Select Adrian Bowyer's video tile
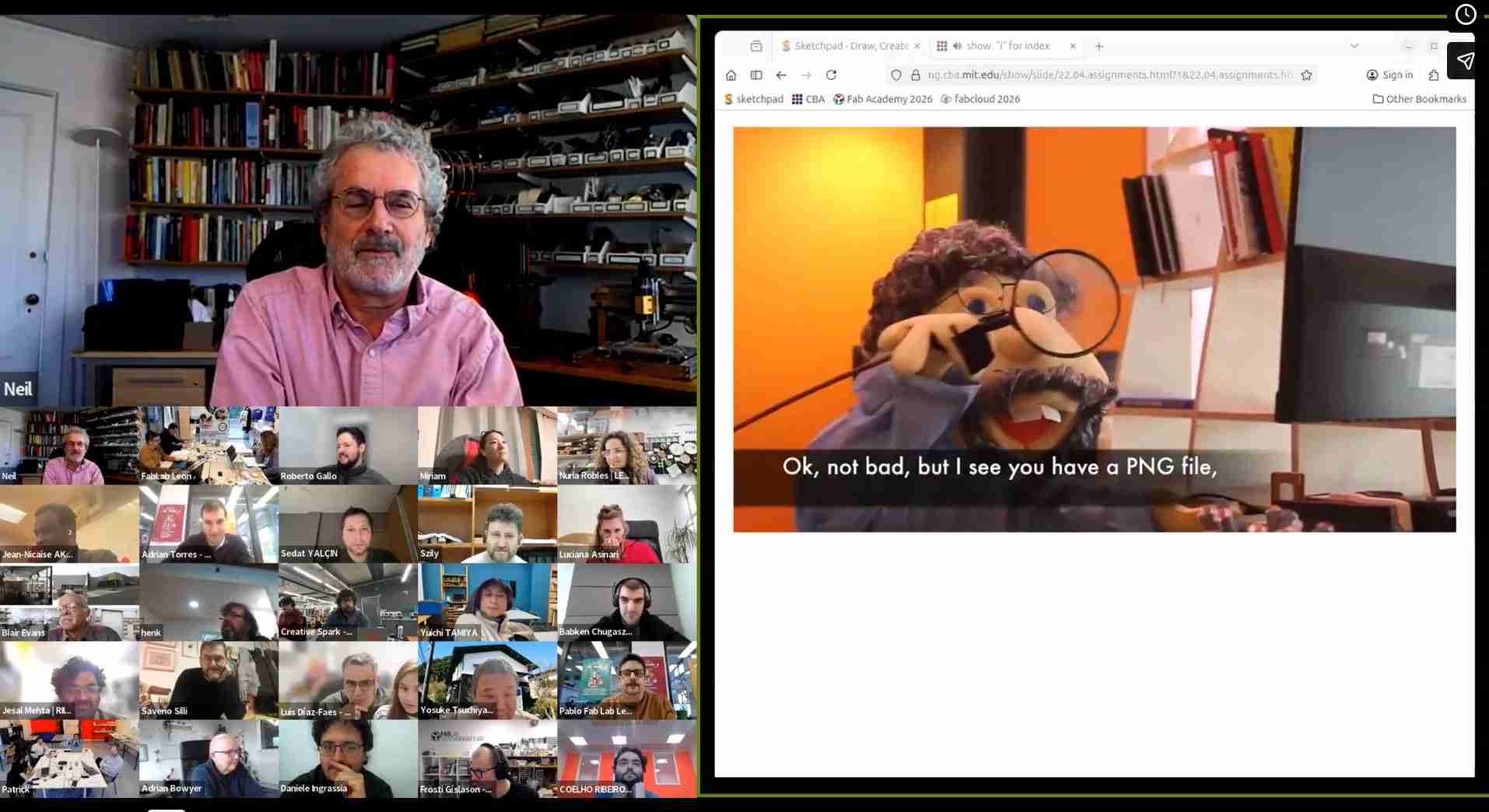This screenshot has width=1489, height=812. [208, 759]
